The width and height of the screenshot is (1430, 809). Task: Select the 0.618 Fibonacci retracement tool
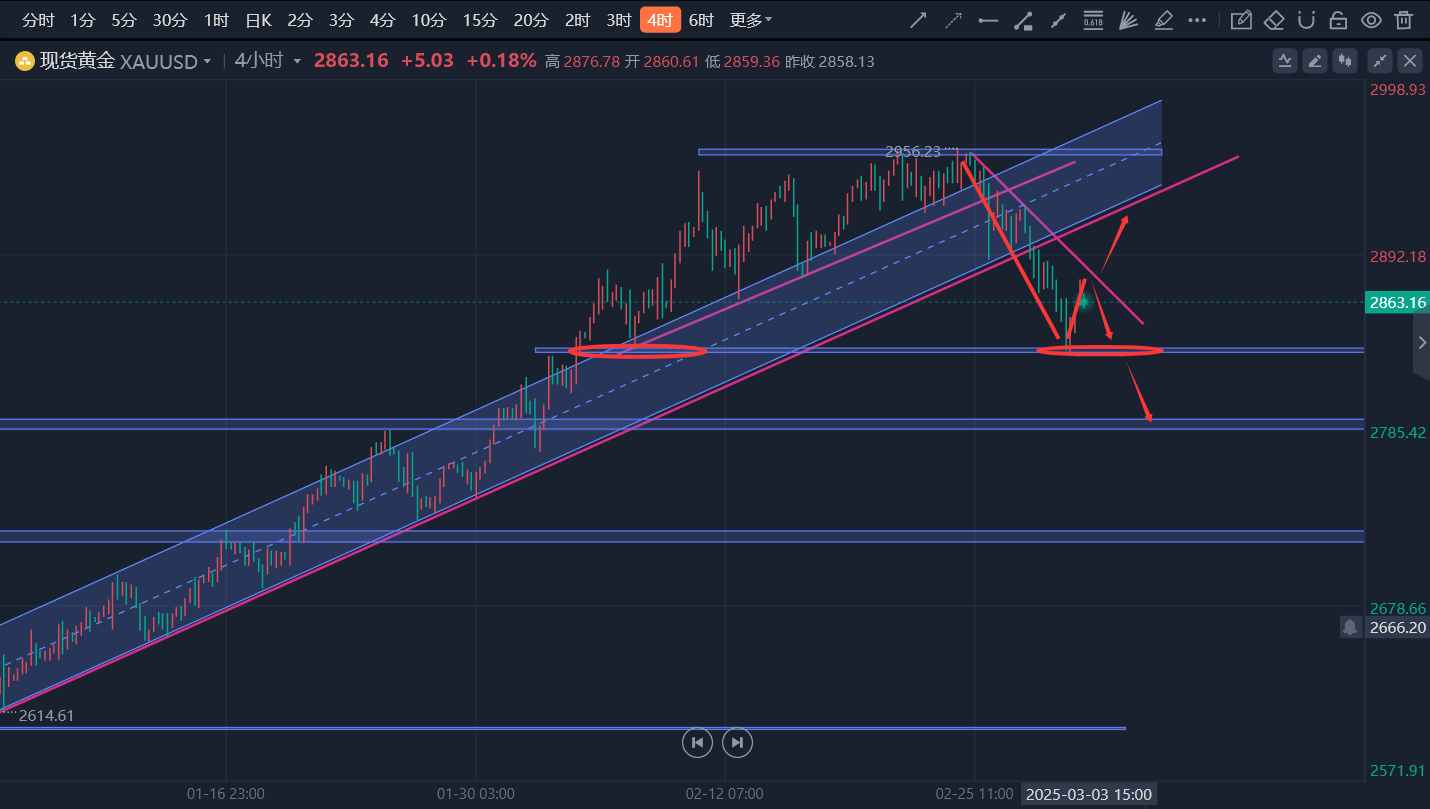1093,20
